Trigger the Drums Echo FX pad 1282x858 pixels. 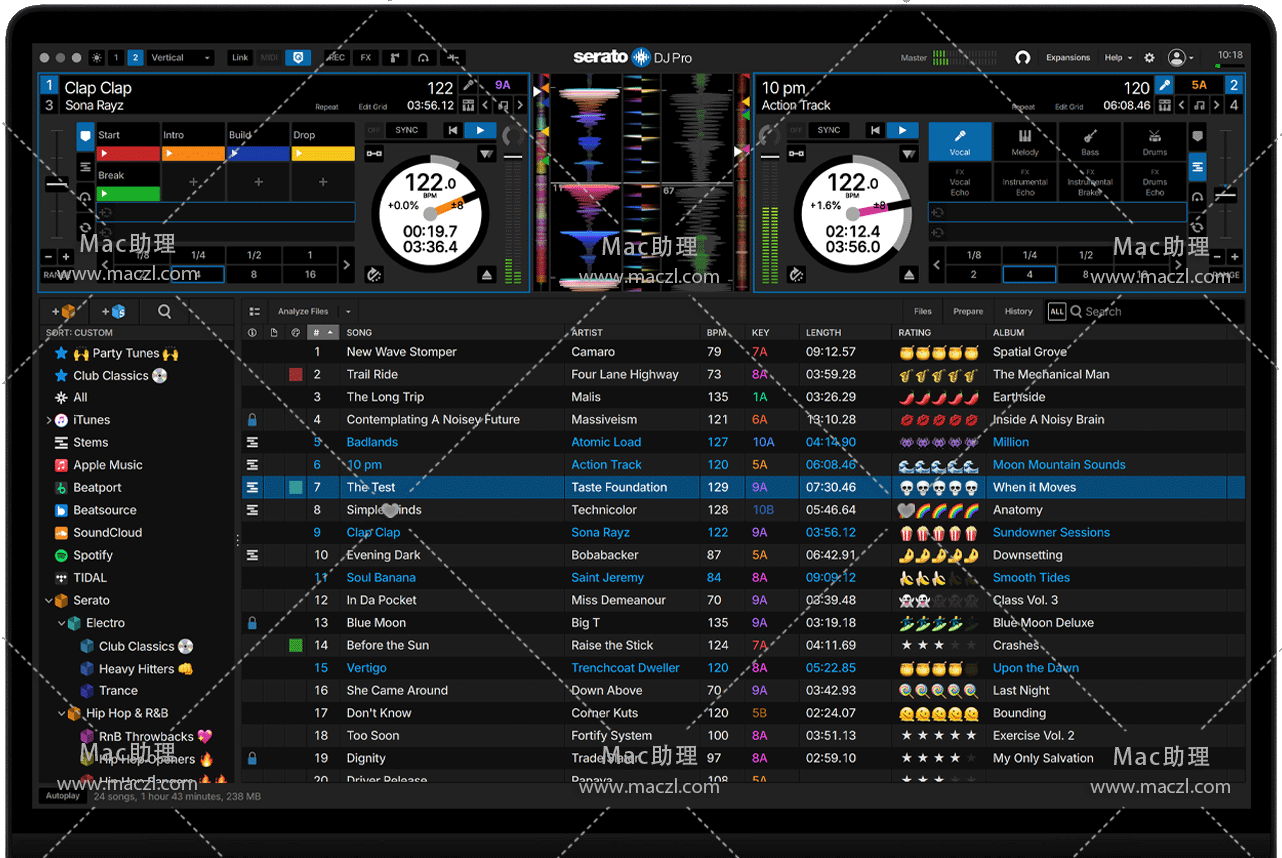click(x=1155, y=182)
